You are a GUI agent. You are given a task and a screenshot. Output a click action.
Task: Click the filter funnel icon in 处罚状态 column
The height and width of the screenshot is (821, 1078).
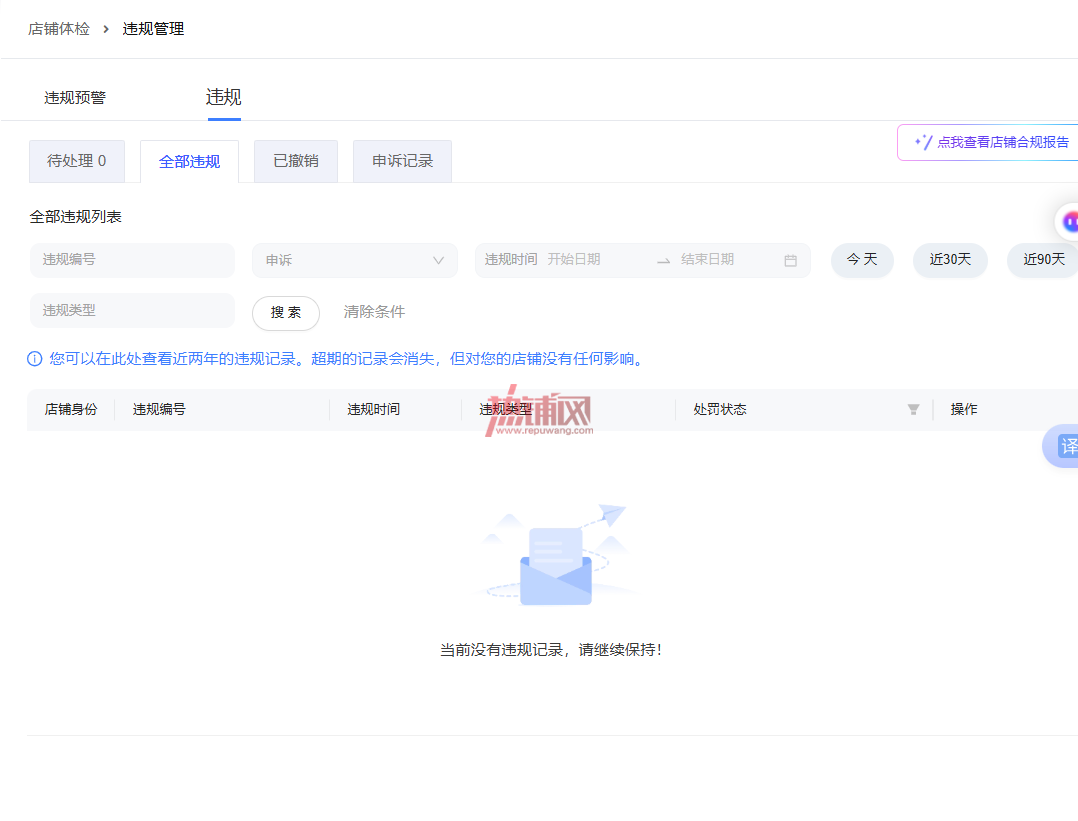[913, 410]
